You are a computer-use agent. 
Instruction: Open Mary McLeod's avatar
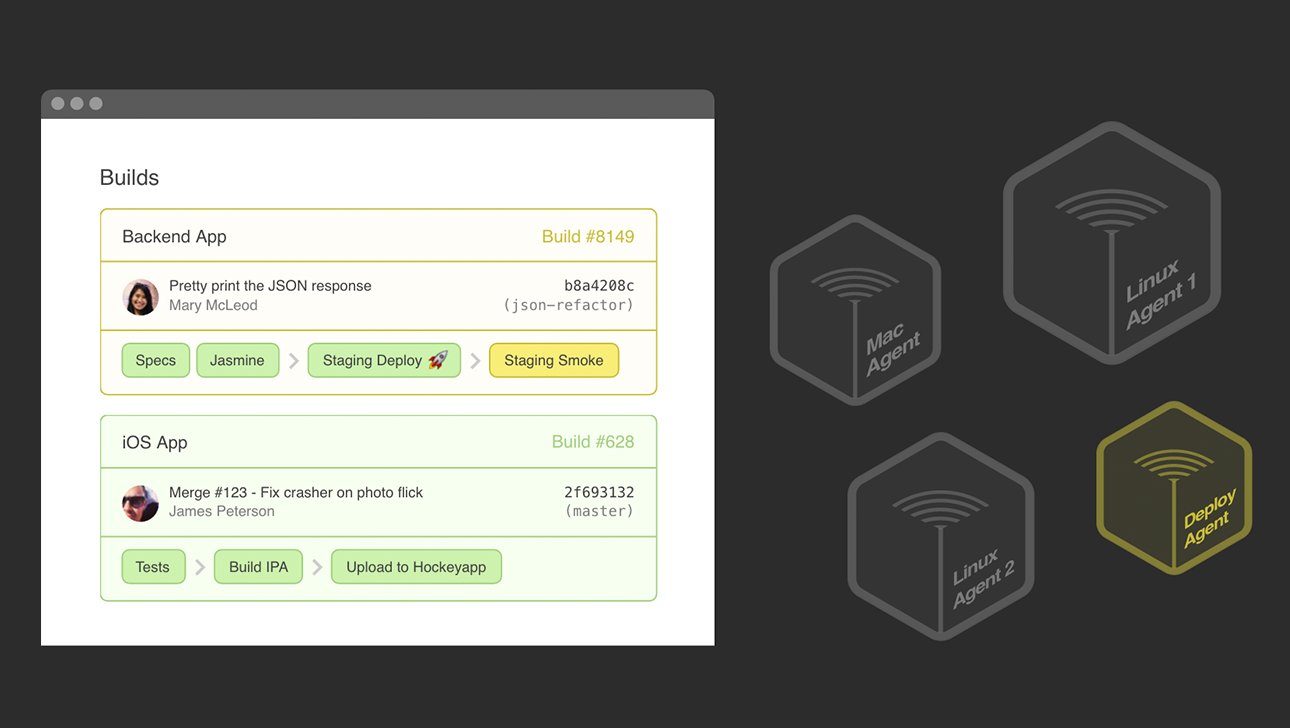[140, 297]
